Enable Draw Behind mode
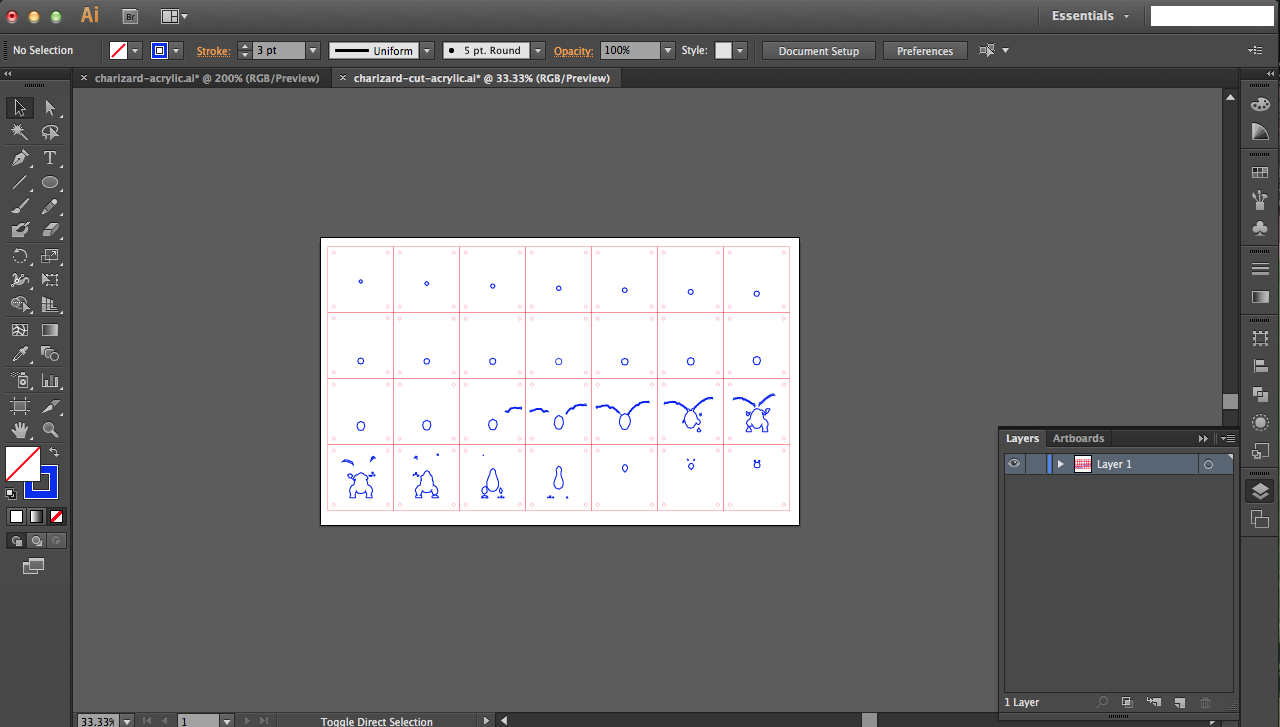The width and height of the screenshot is (1280, 727). [37, 541]
